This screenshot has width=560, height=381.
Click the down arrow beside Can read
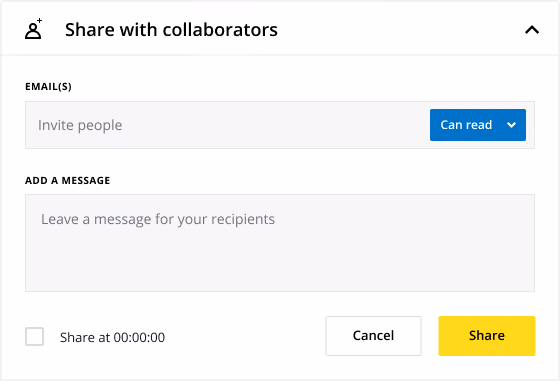pos(511,125)
